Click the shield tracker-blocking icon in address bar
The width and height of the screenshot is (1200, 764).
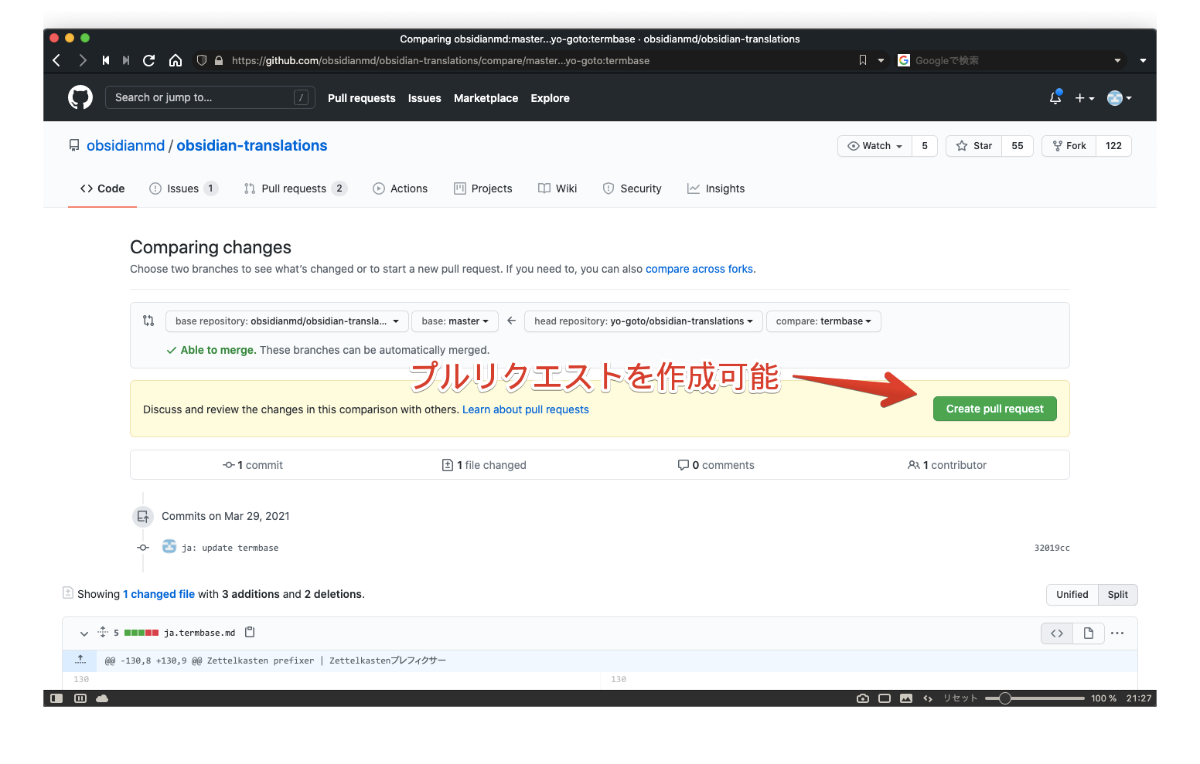(x=201, y=60)
